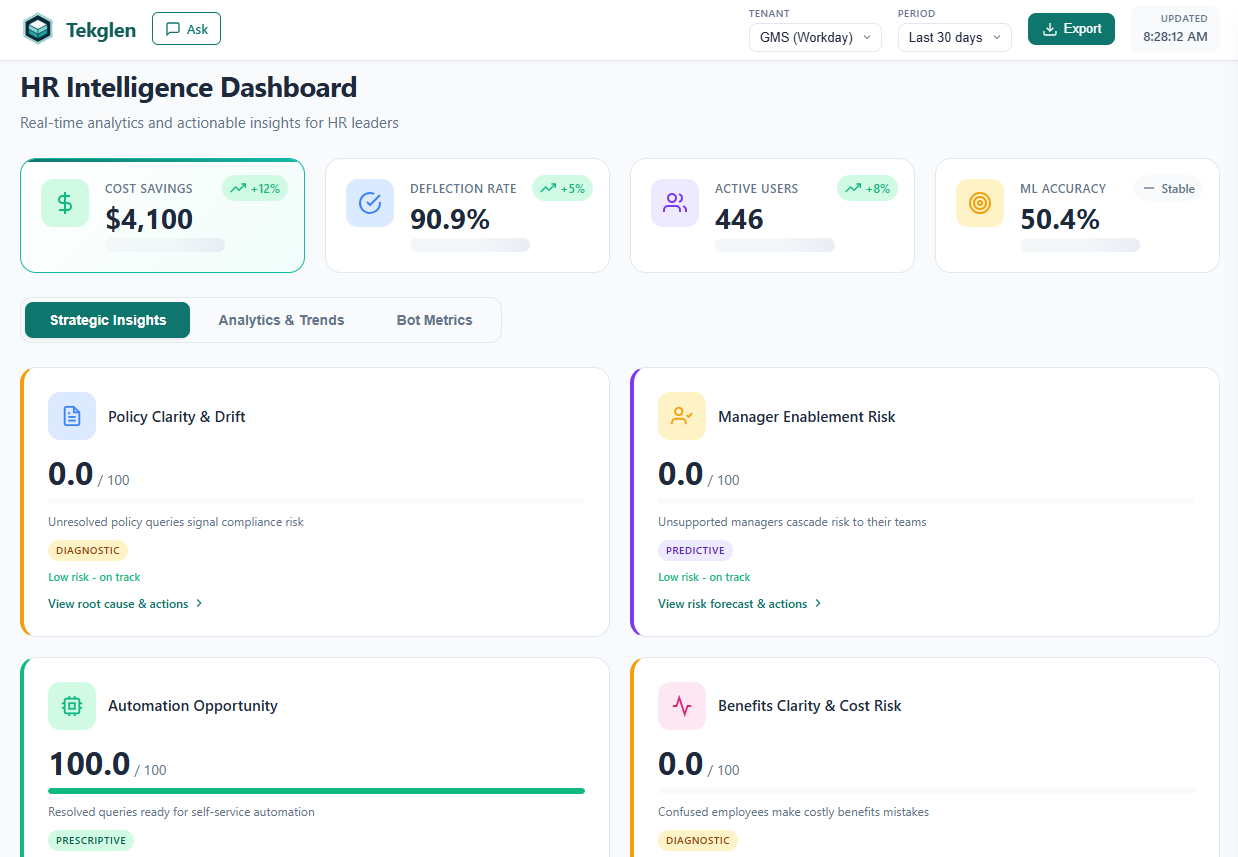1238x857 pixels.
Task: Open View risk forecast & actions link
Action: click(x=734, y=603)
